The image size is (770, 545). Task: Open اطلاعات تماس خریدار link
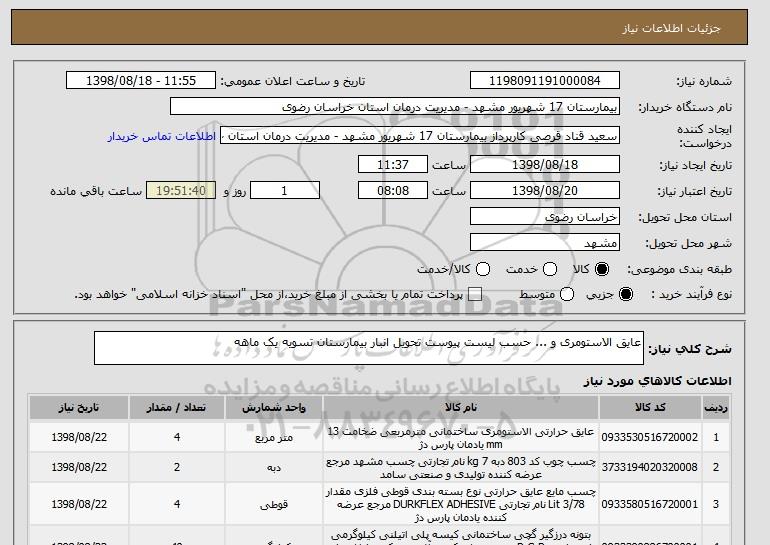point(162,136)
